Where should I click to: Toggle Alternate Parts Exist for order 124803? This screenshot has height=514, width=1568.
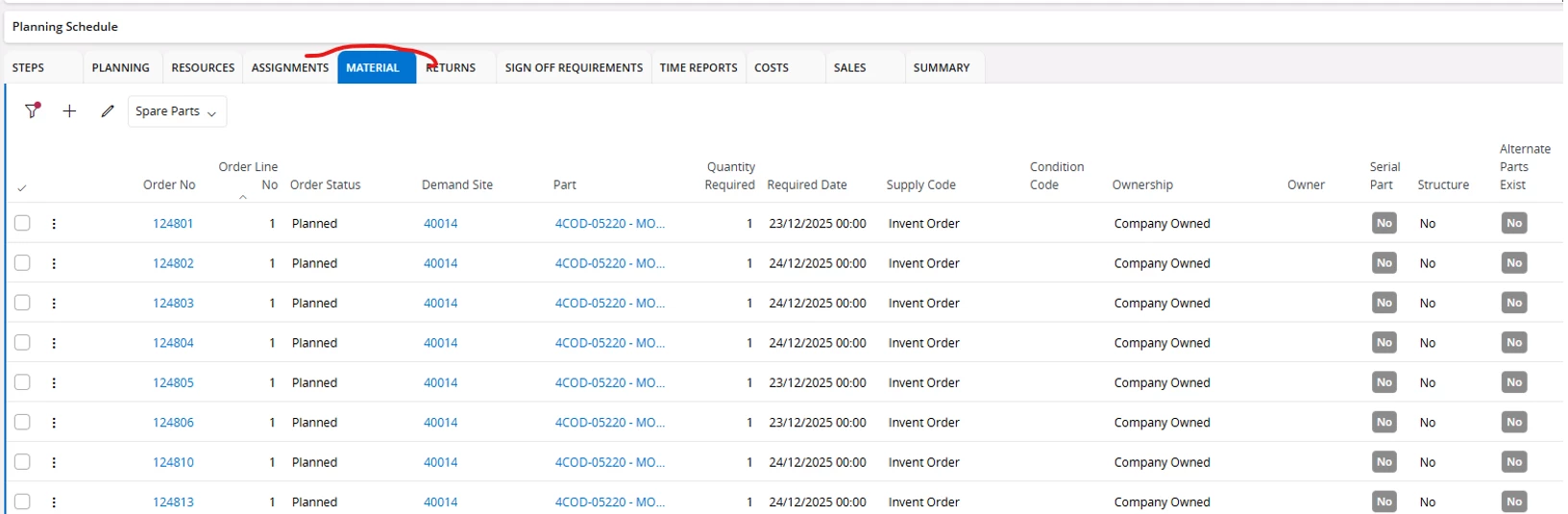pos(1513,303)
